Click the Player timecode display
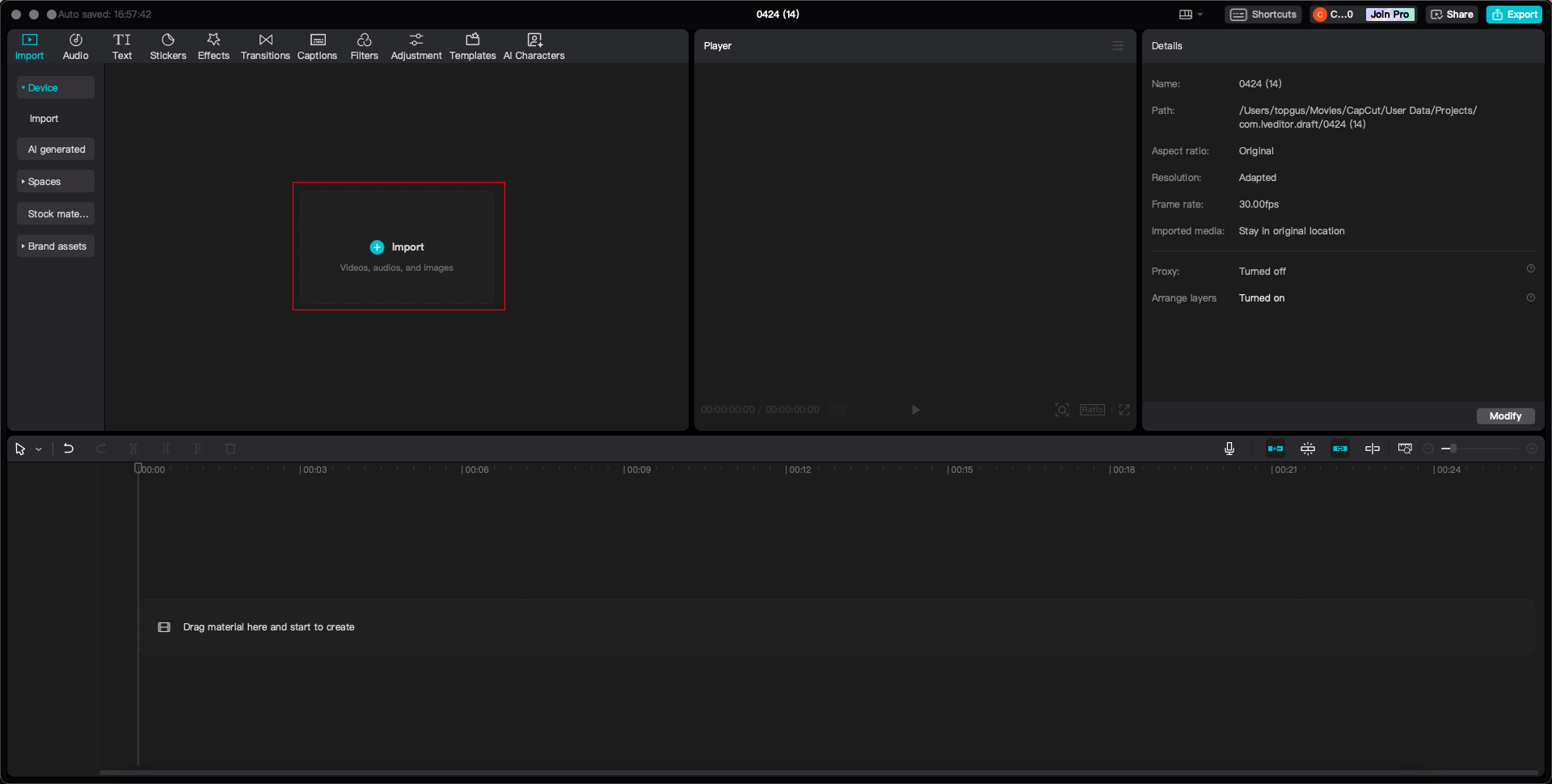1552x784 pixels. point(760,410)
